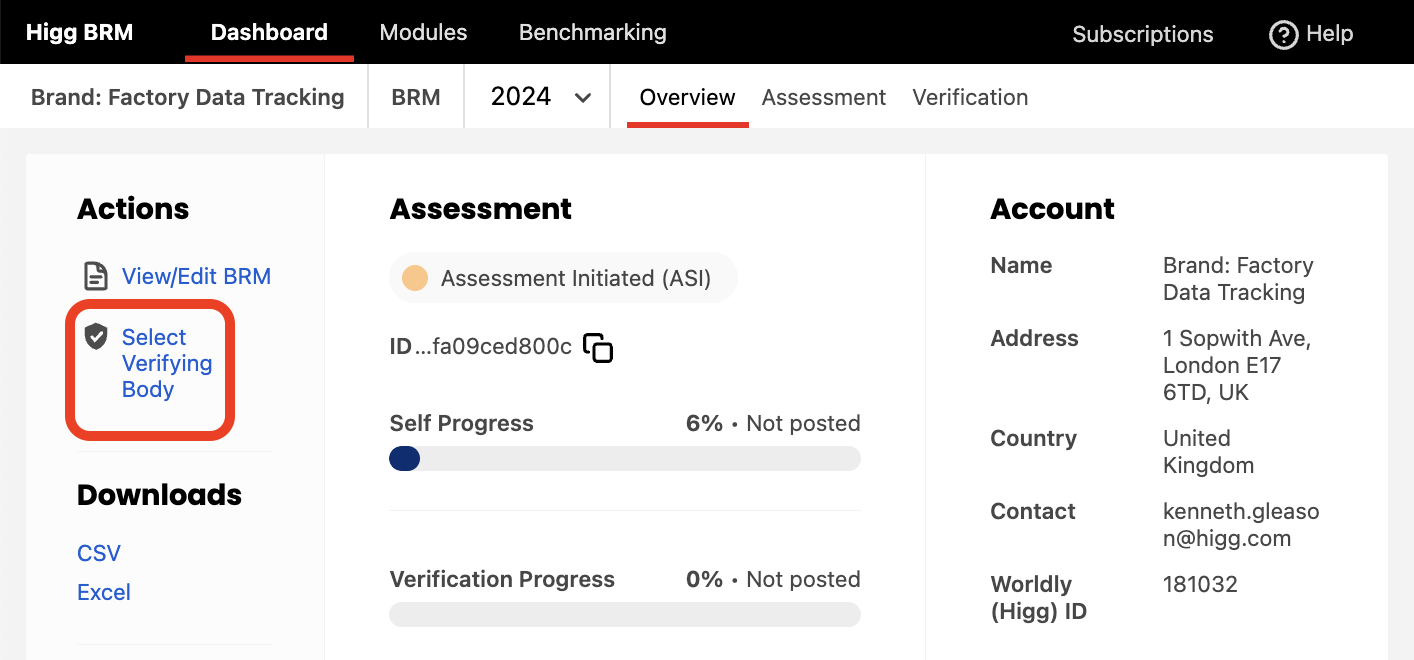Download the Excel file
The width and height of the screenshot is (1414, 660).
click(x=104, y=592)
